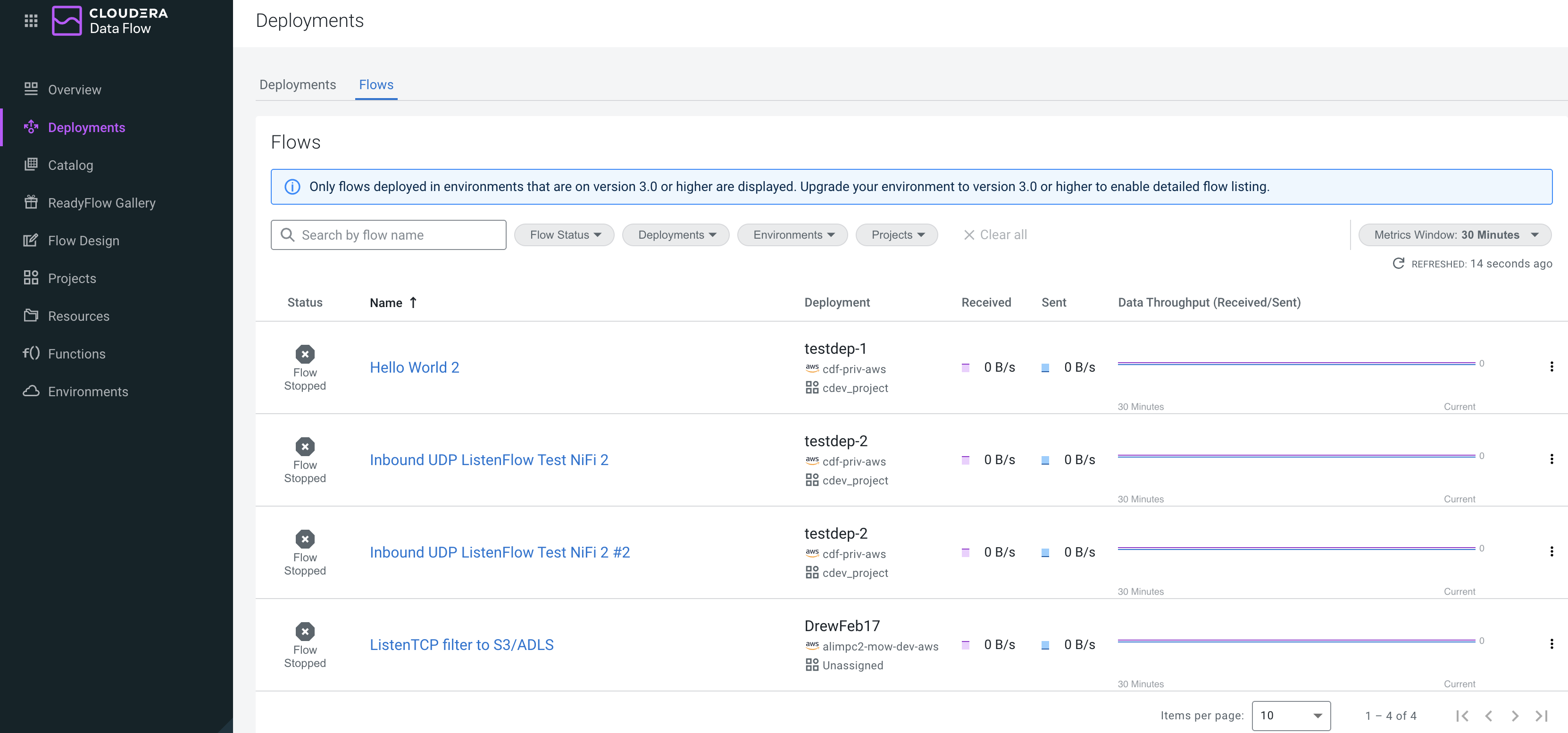Open the kebab menu for Hello World 2
Viewport: 1568px width, 733px height.
[1551, 366]
